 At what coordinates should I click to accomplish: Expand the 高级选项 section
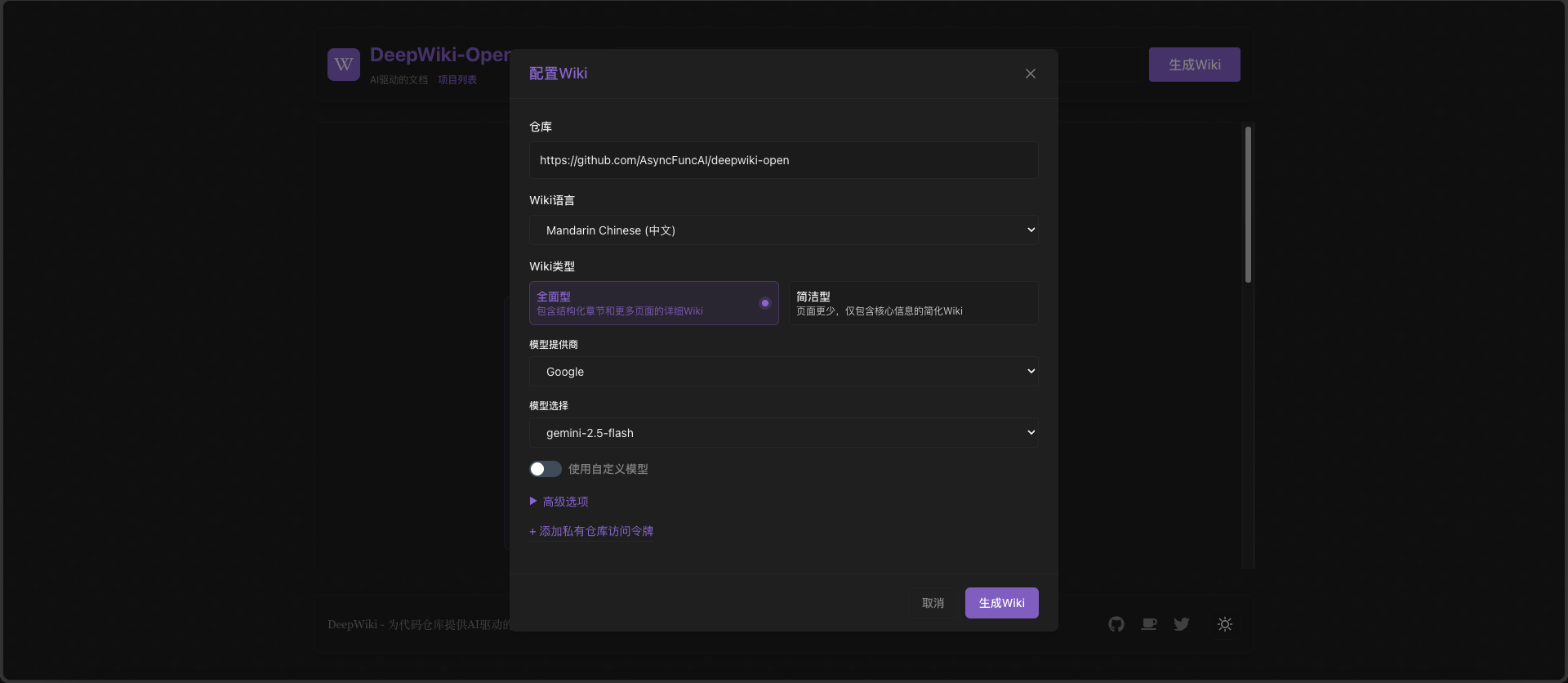[x=559, y=502]
